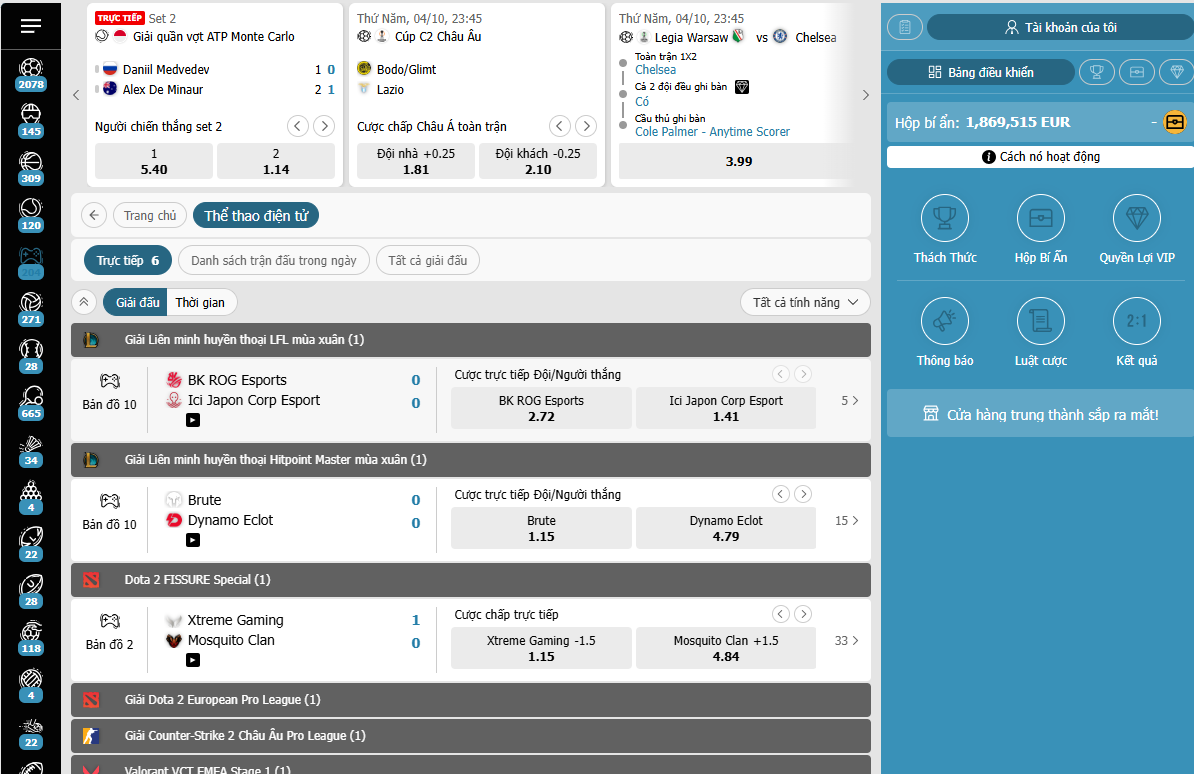Open Luật cược rules icon
This screenshot has height=774, width=1194.
pyautogui.click(x=1040, y=321)
